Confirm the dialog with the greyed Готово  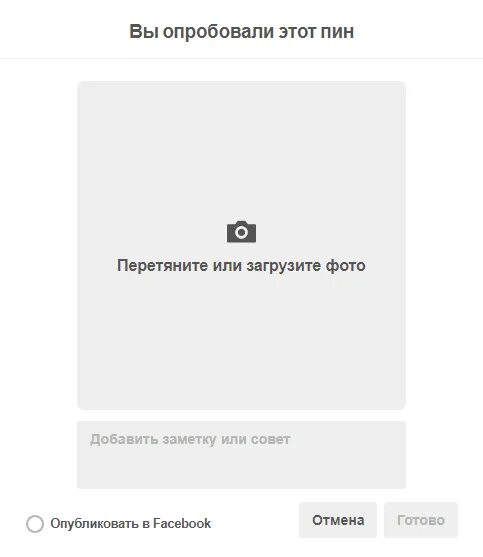tap(421, 520)
